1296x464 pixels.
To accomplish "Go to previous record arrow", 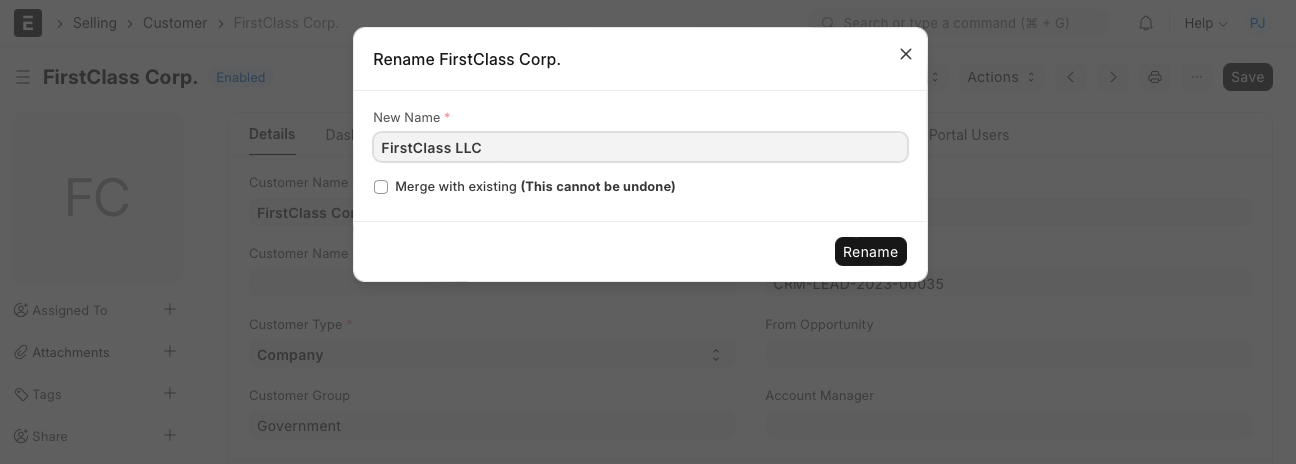I will (x=1071, y=77).
